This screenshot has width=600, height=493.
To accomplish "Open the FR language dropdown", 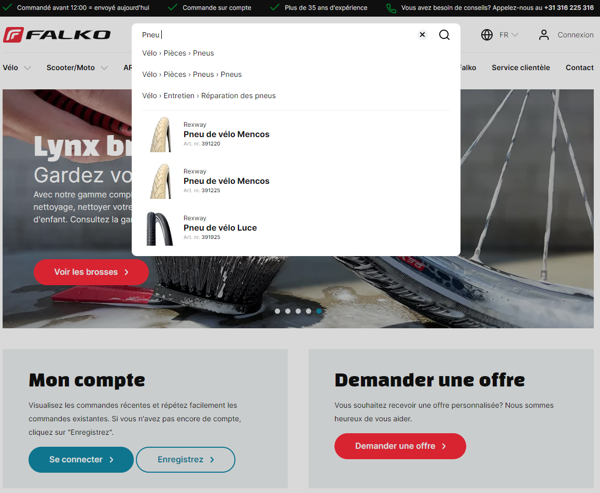I will click(508, 35).
